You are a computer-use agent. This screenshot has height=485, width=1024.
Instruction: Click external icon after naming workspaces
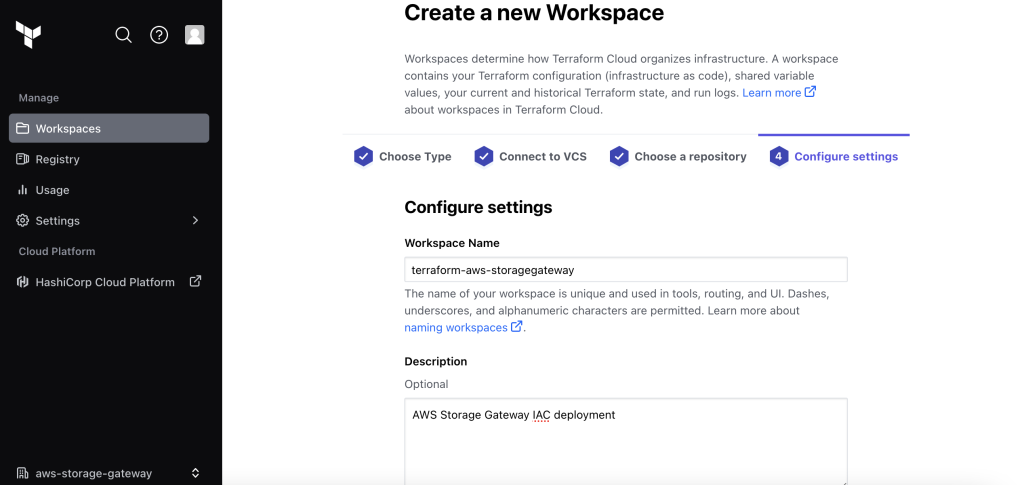tap(517, 326)
